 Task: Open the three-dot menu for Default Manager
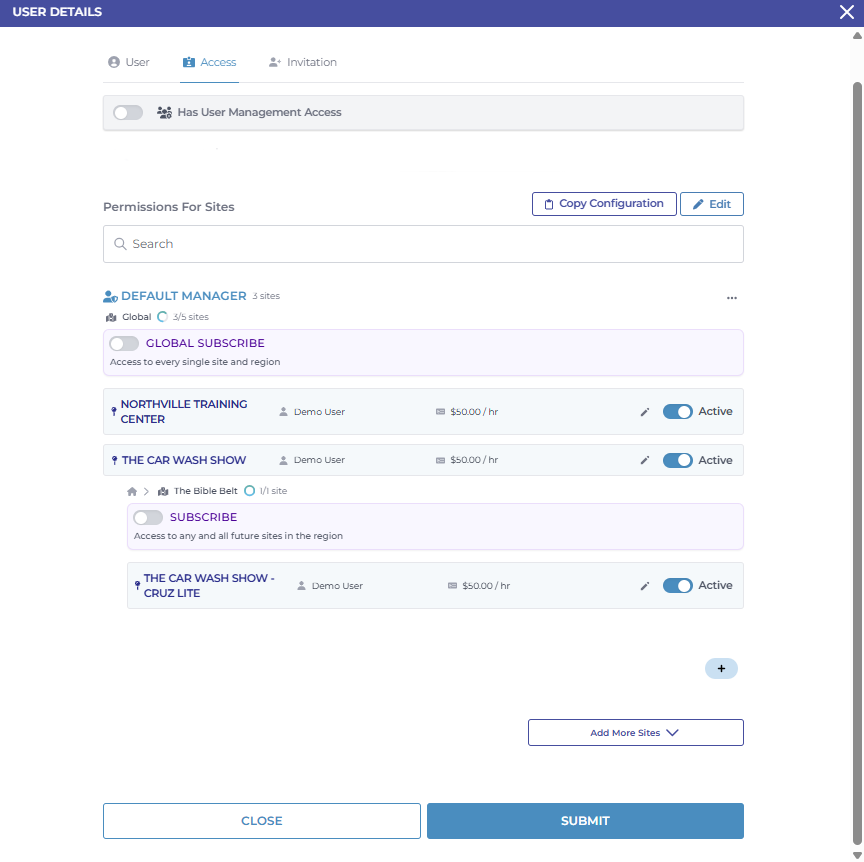click(732, 298)
